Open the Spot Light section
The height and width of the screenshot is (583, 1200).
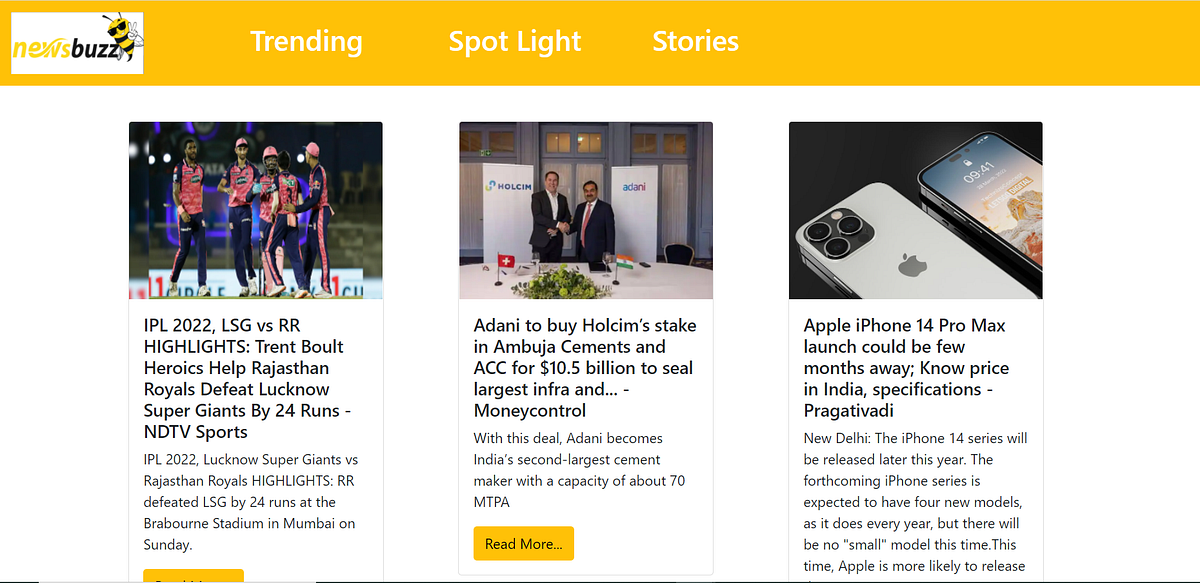(514, 42)
